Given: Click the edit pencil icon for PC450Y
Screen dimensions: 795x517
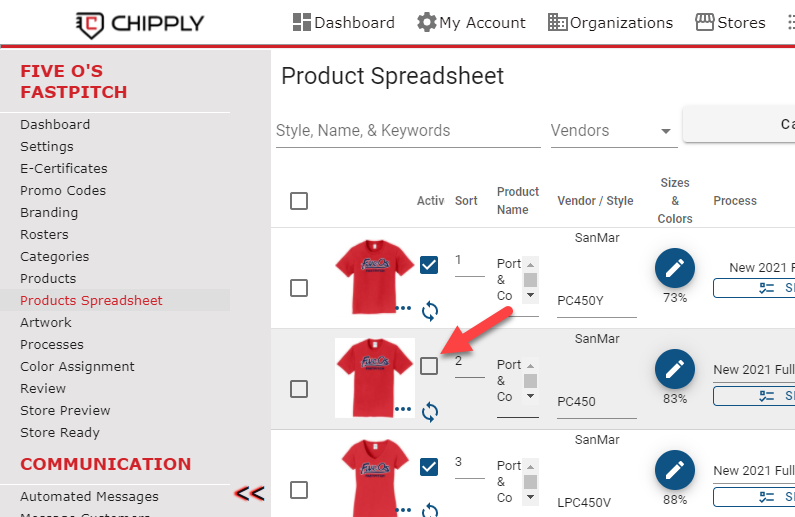Looking at the screenshot, I should click(x=674, y=268).
